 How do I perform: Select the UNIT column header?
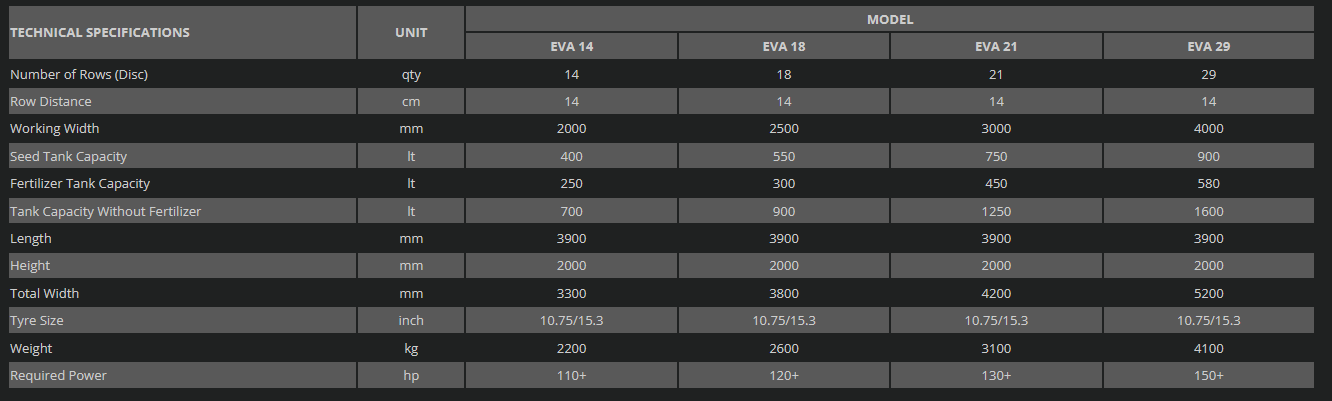pos(411,32)
